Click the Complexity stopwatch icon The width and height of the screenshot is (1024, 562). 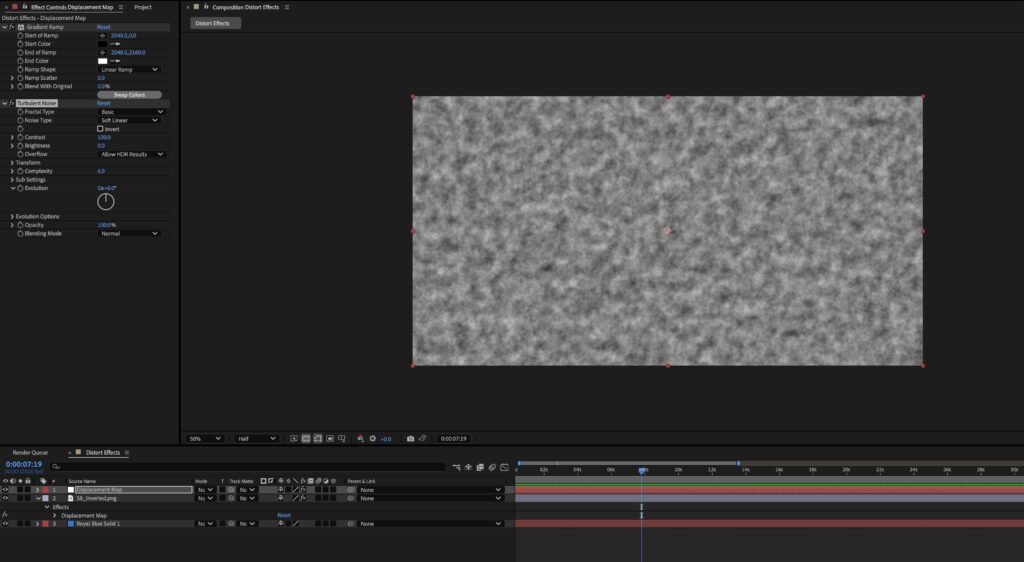[x=20, y=171]
